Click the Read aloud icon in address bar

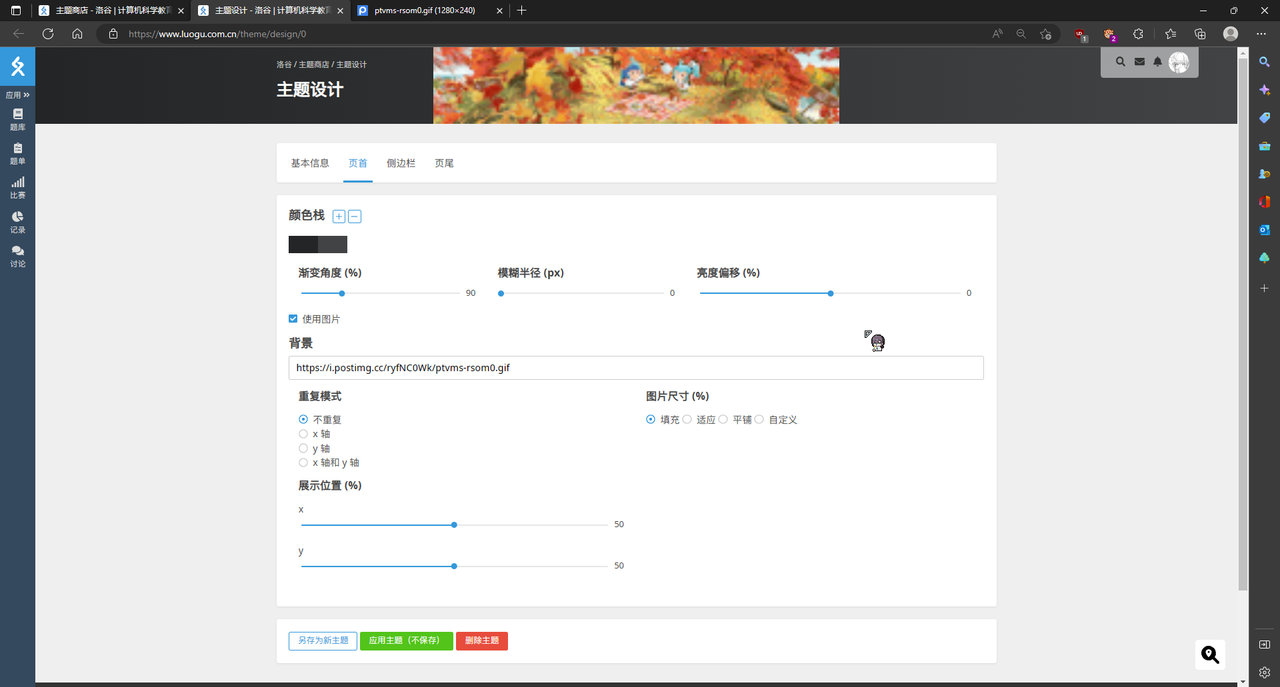(x=997, y=33)
